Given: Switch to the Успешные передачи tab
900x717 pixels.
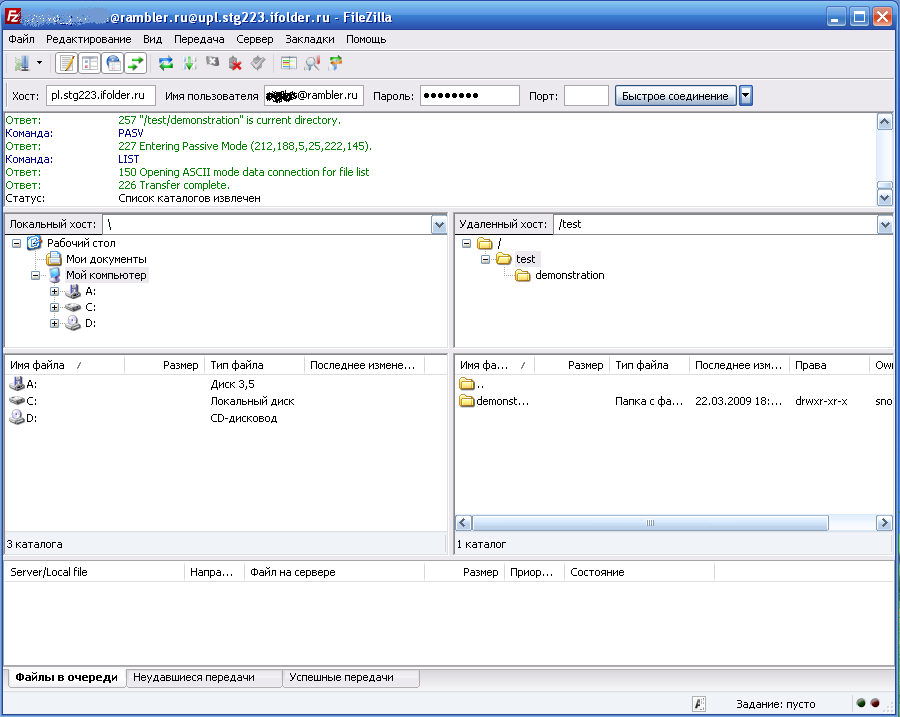Looking at the screenshot, I should [x=351, y=677].
